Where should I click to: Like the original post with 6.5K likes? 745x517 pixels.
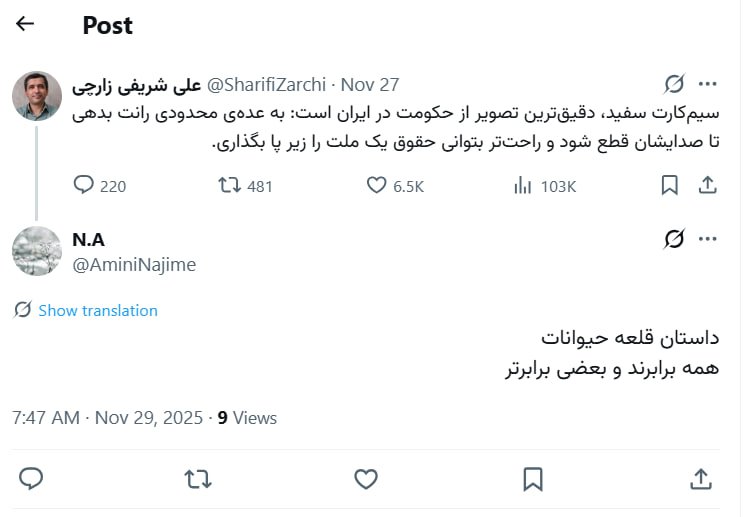point(377,185)
